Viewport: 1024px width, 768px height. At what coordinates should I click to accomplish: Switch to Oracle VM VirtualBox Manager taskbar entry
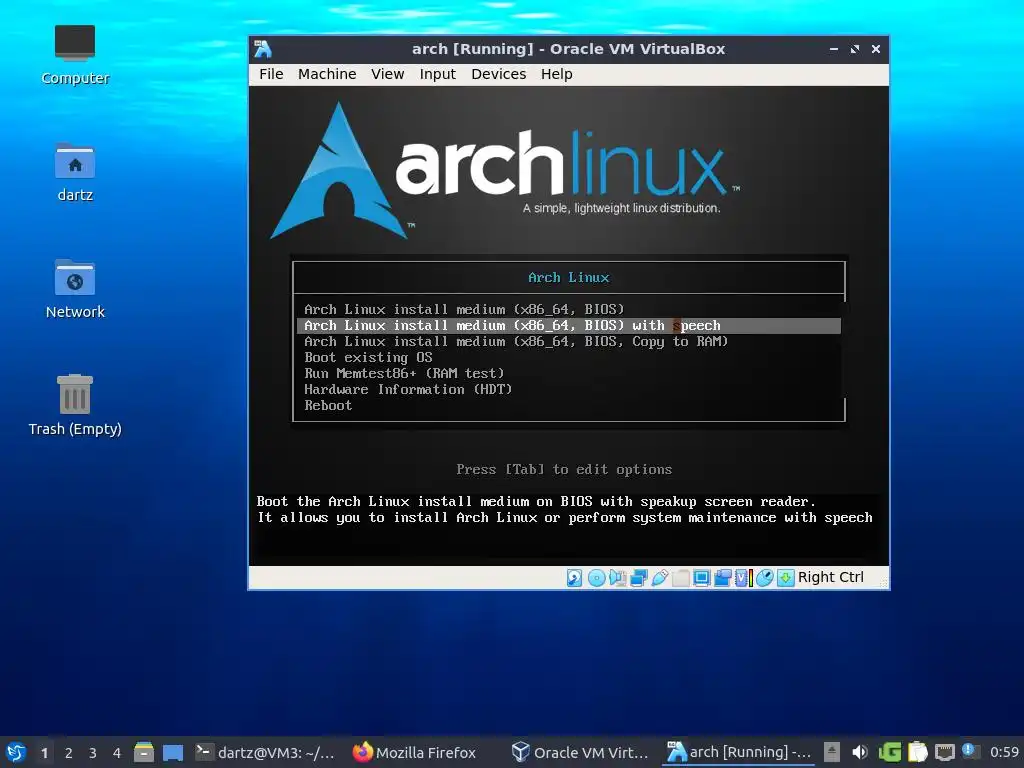pos(580,752)
